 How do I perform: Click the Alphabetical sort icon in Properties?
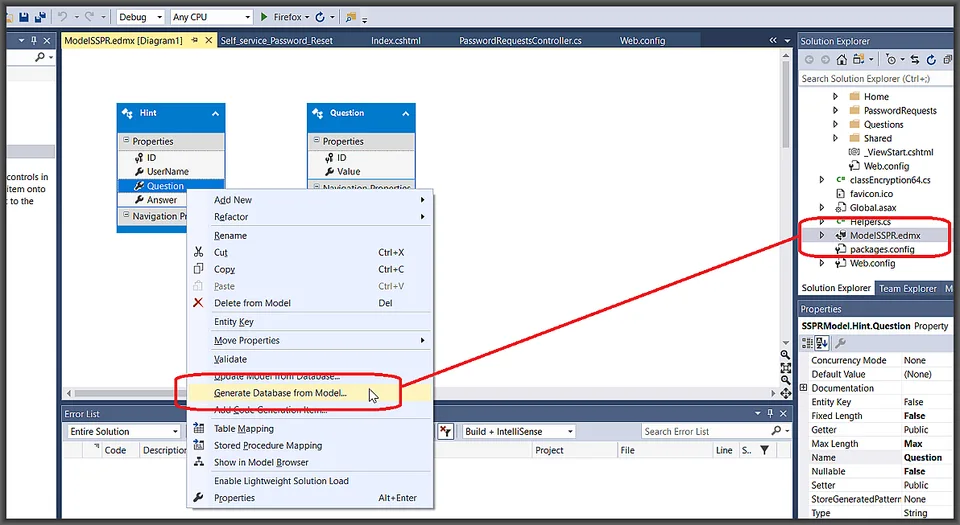tap(822, 343)
